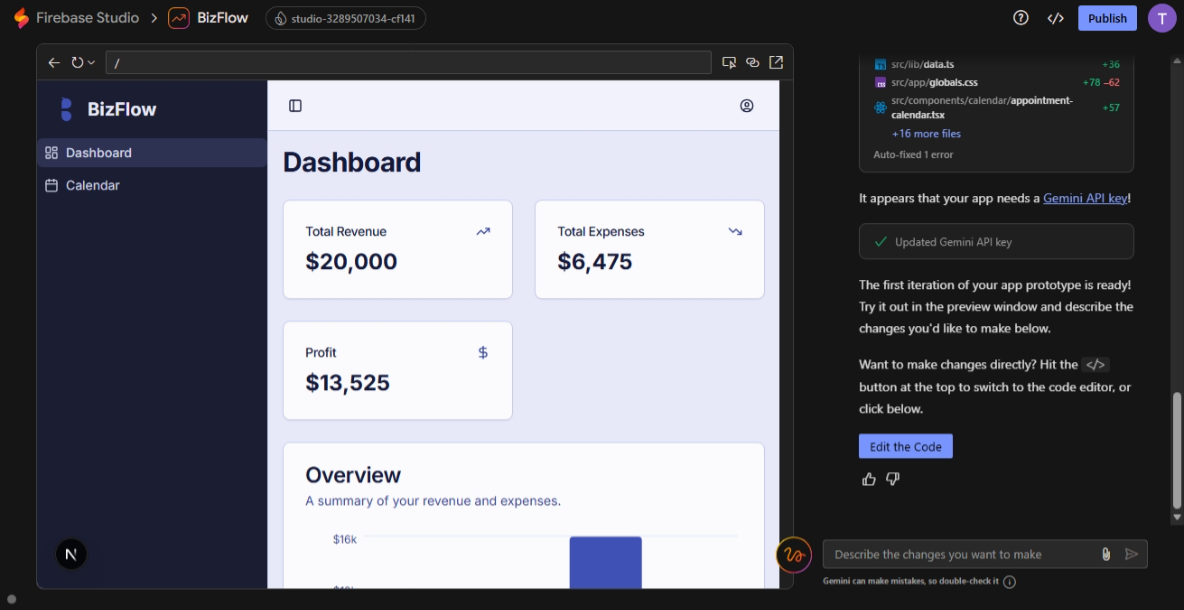1184x610 pixels.
Task: Give thumbs up feedback
Action: (x=869, y=479)
